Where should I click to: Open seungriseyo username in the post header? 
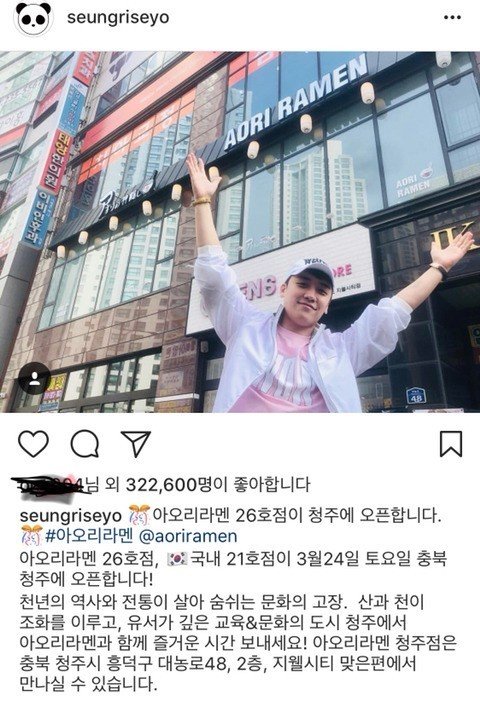[118, 17]
